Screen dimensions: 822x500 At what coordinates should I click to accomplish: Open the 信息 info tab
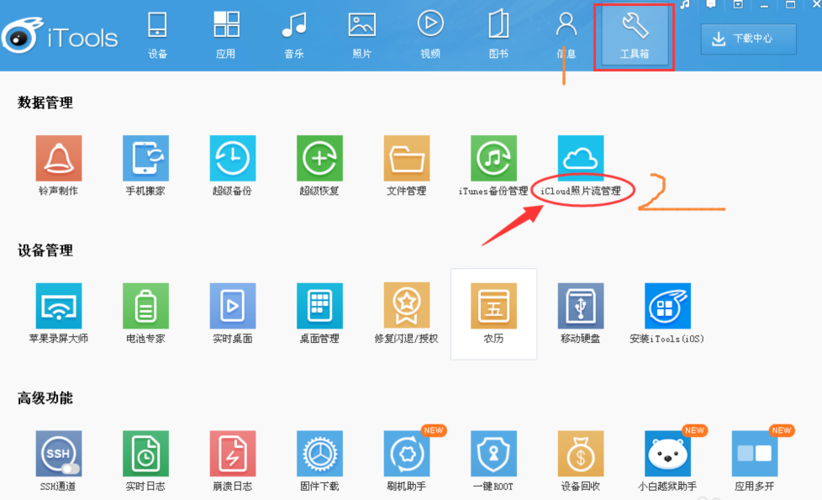566,35
